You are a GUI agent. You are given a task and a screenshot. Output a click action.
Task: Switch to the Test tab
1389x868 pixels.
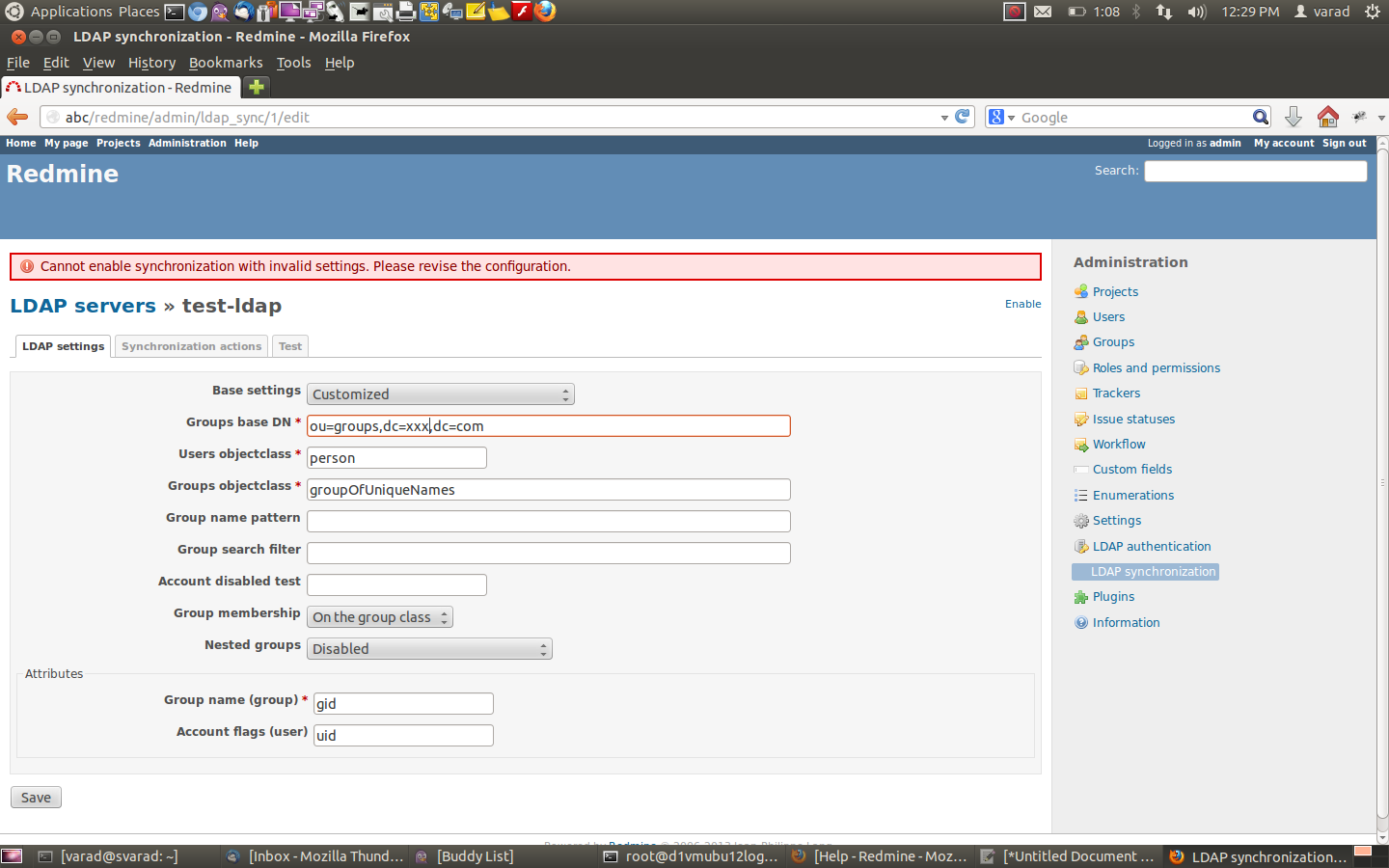click(x=290, y=346)
